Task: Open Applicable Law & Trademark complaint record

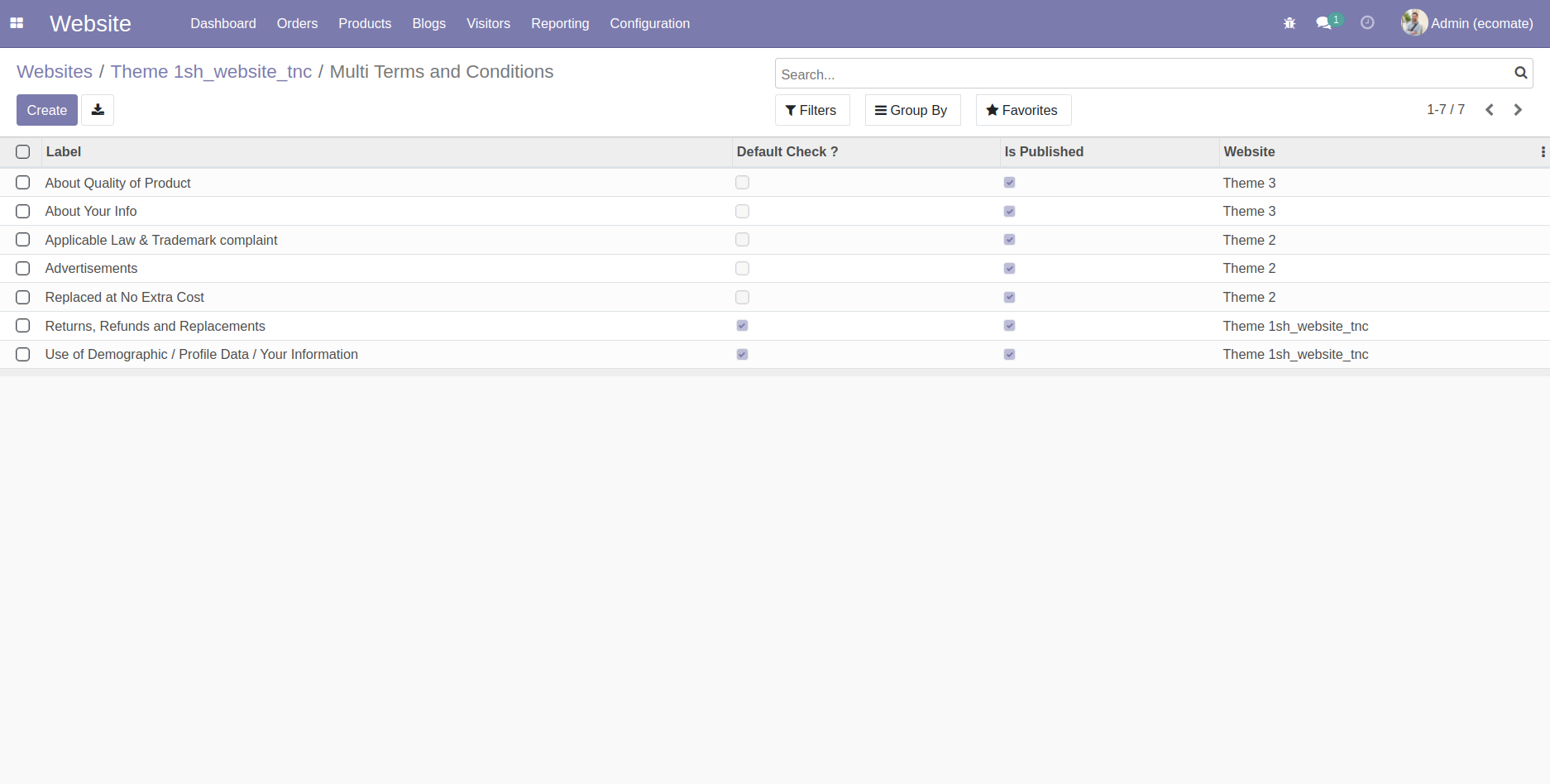Action: coord(161,240)
